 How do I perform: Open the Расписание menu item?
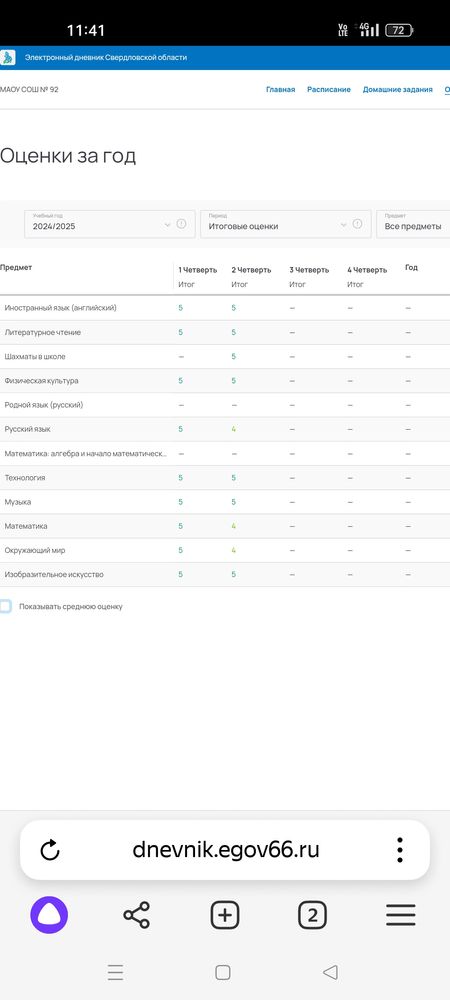click(329, 90)
